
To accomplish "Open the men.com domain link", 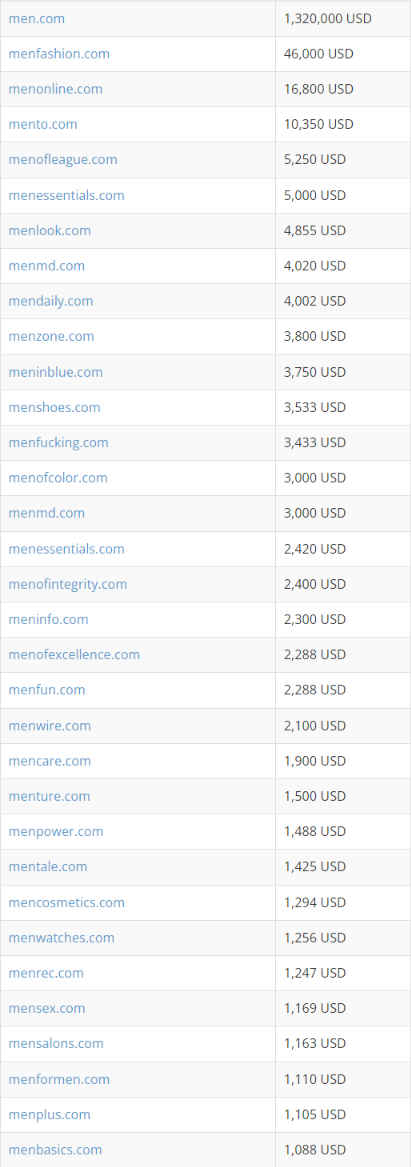I will (x=36, y=19).
